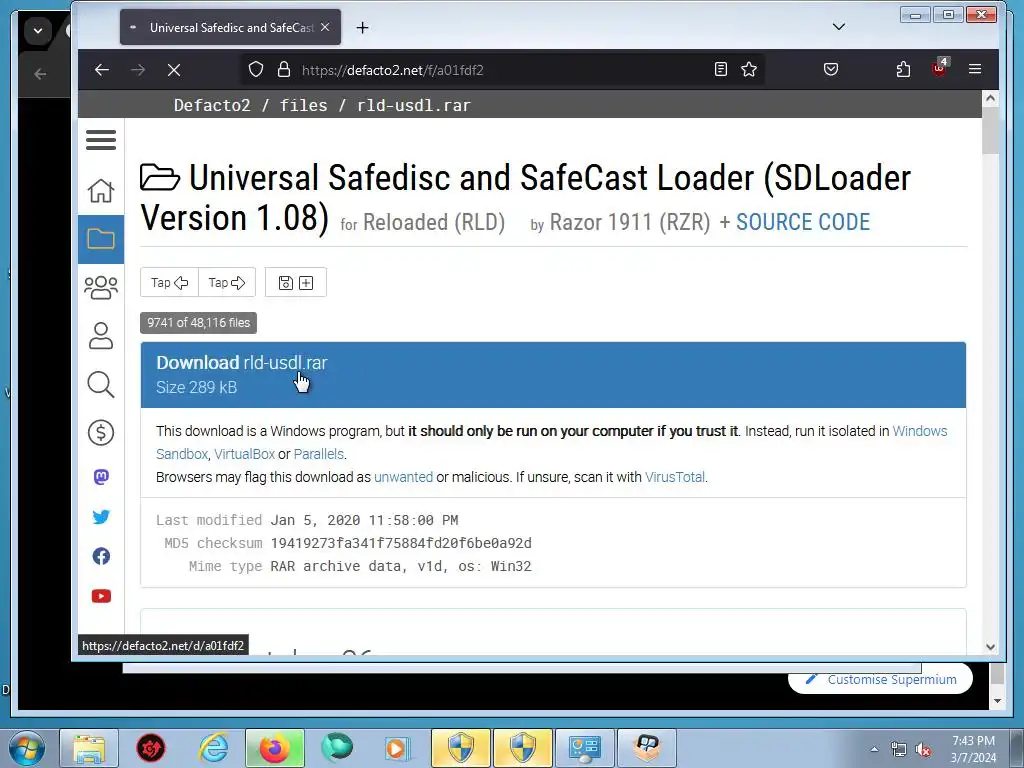Image resolution: width=1024 pixels, height=768 pixels.
Task: Switch to Firefox in the taskbar
Action: (x=274, y=748)
